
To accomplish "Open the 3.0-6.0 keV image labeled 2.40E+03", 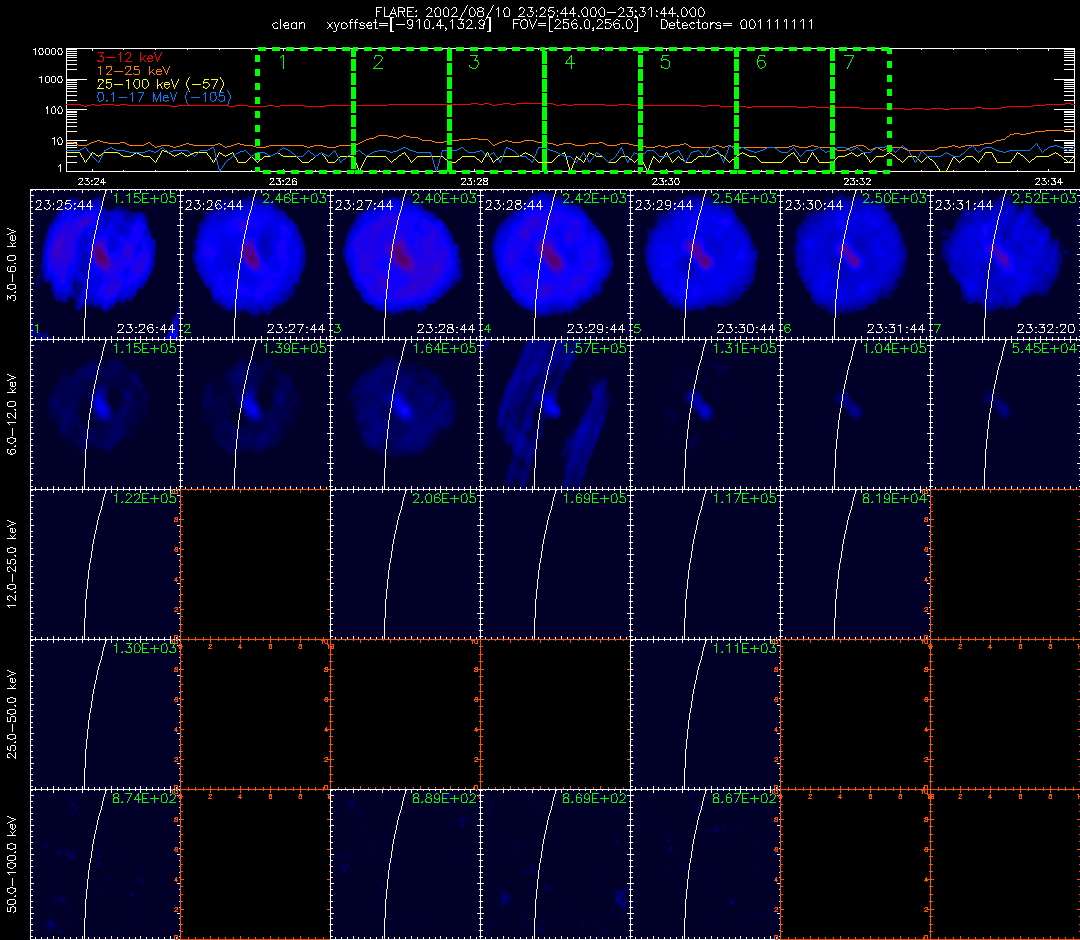I will (x=406, y=264).
